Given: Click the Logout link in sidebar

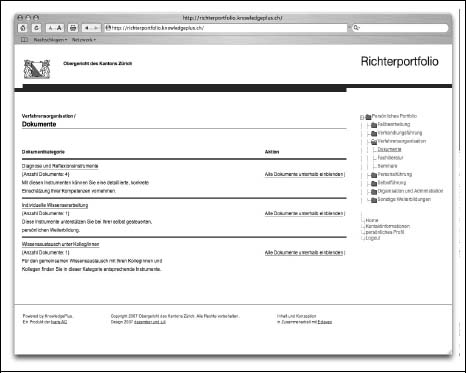Looking at the screenshot, I should click(373, 238).
